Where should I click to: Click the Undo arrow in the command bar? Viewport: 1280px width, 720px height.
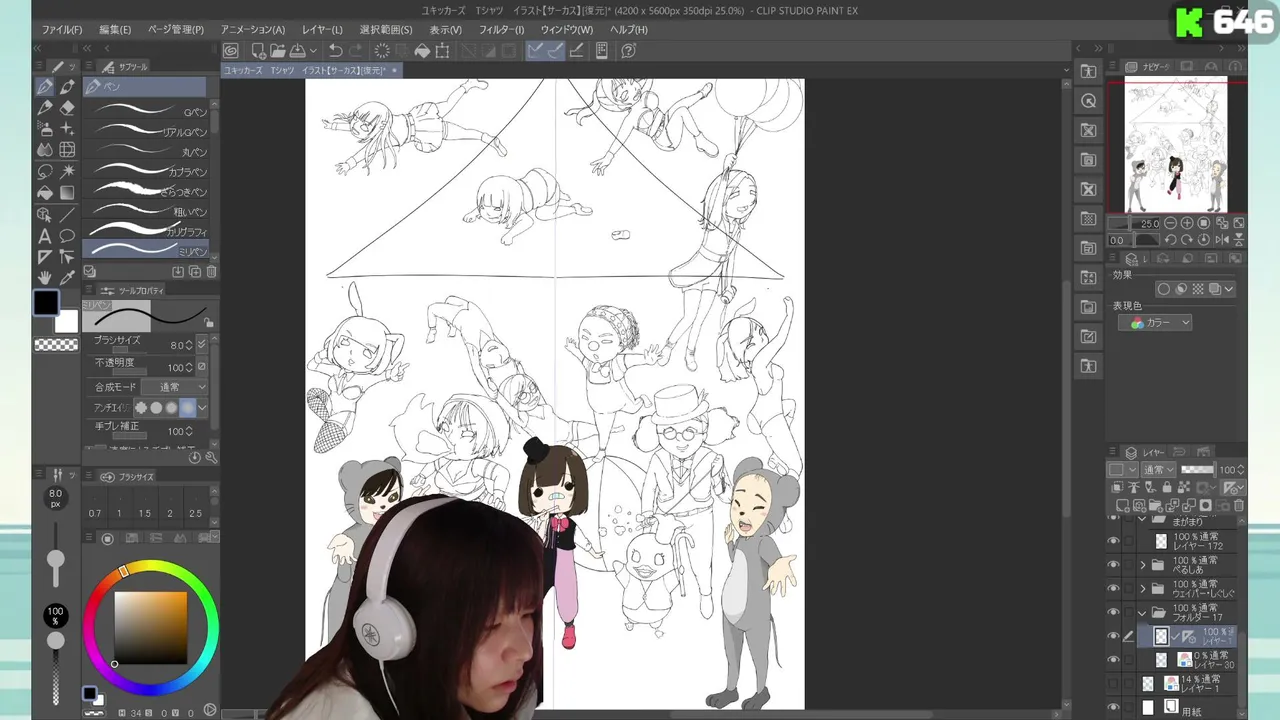[x=336, y=51]
